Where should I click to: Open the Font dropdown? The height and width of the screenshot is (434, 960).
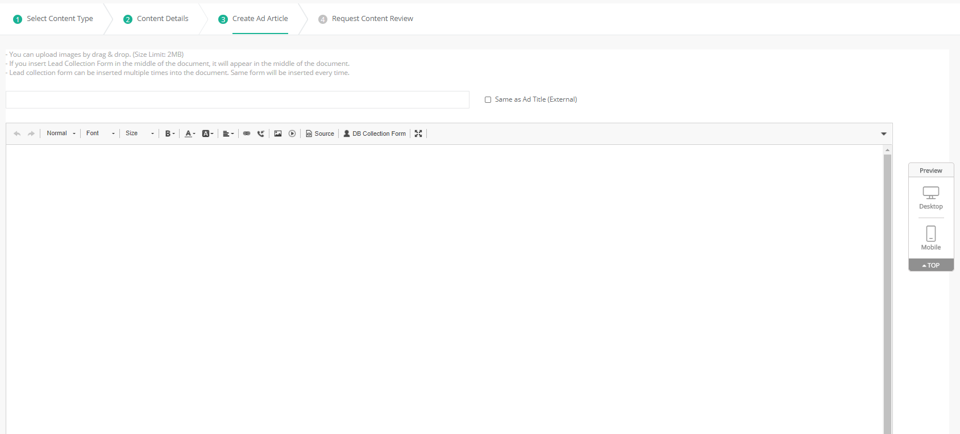[100, 133]
